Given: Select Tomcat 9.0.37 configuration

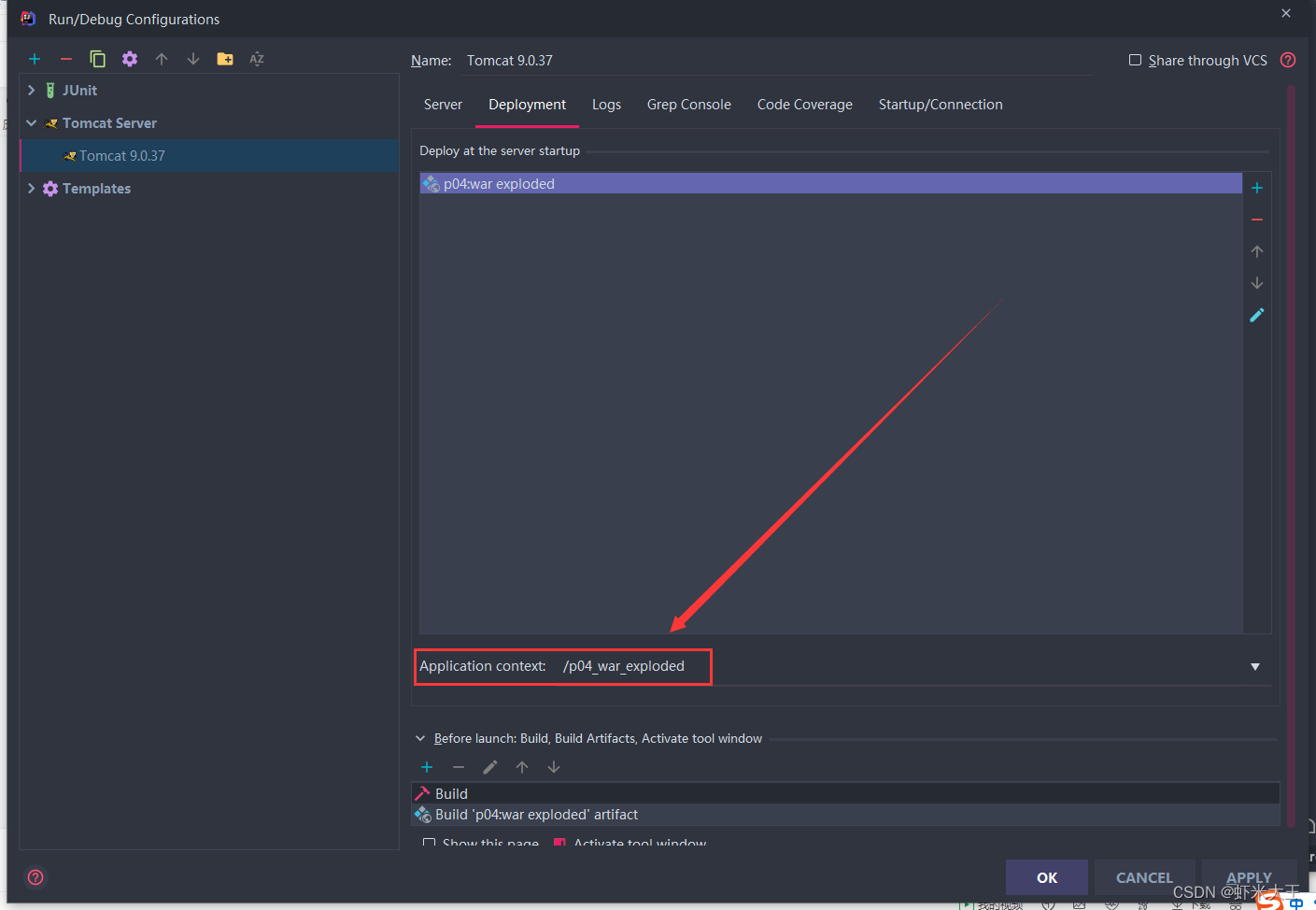Looking at the screenshot, I should point(209,155).
